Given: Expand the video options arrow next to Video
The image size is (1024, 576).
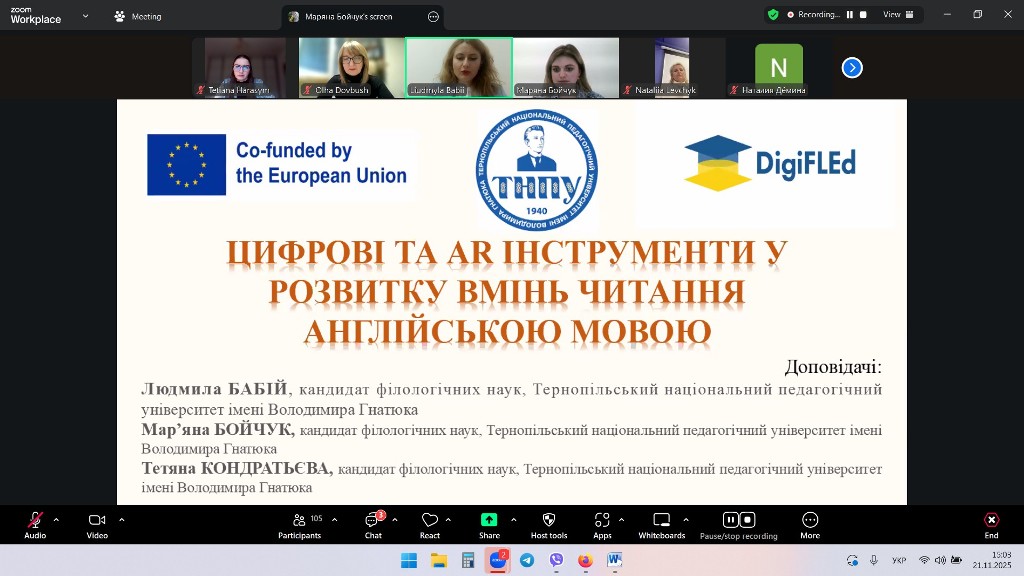Looking at the screenshot, I should 122,519.
